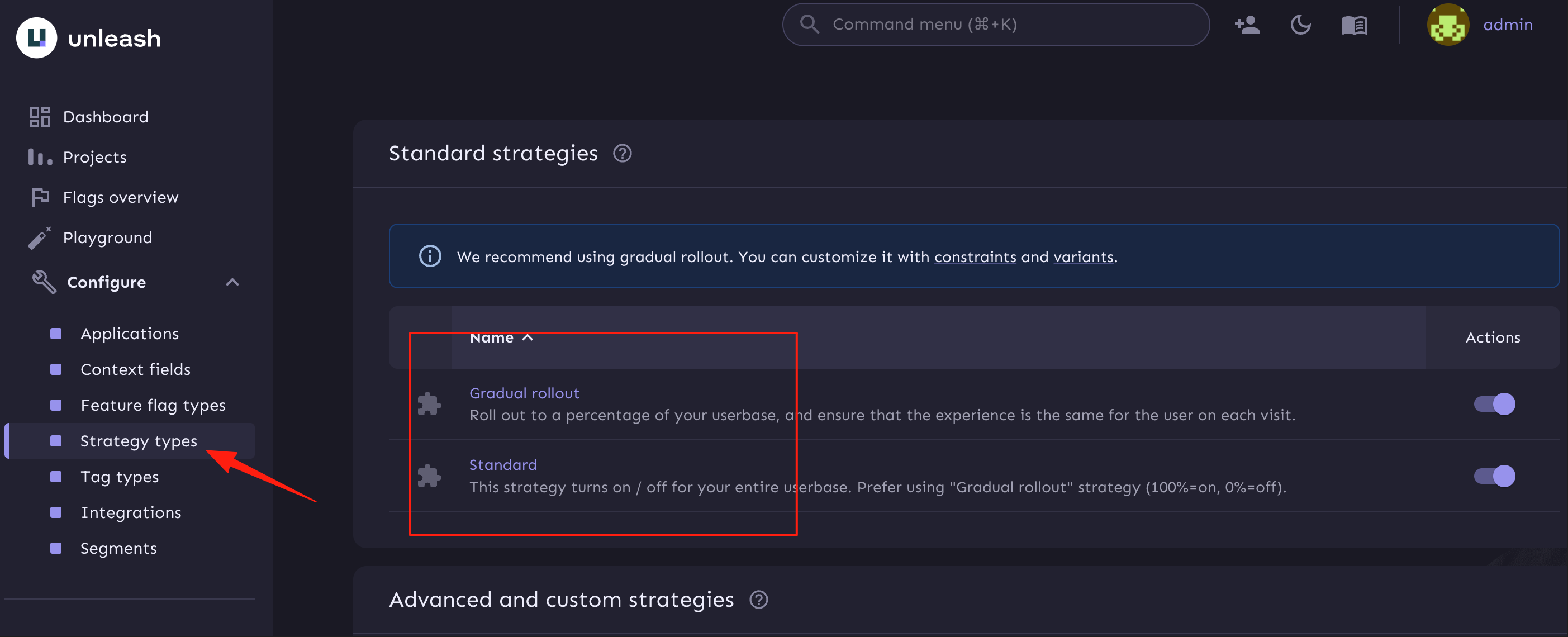Go to Projects in the sidebar
This screenshot has width=1568, height=637.
tap(95, 158)
